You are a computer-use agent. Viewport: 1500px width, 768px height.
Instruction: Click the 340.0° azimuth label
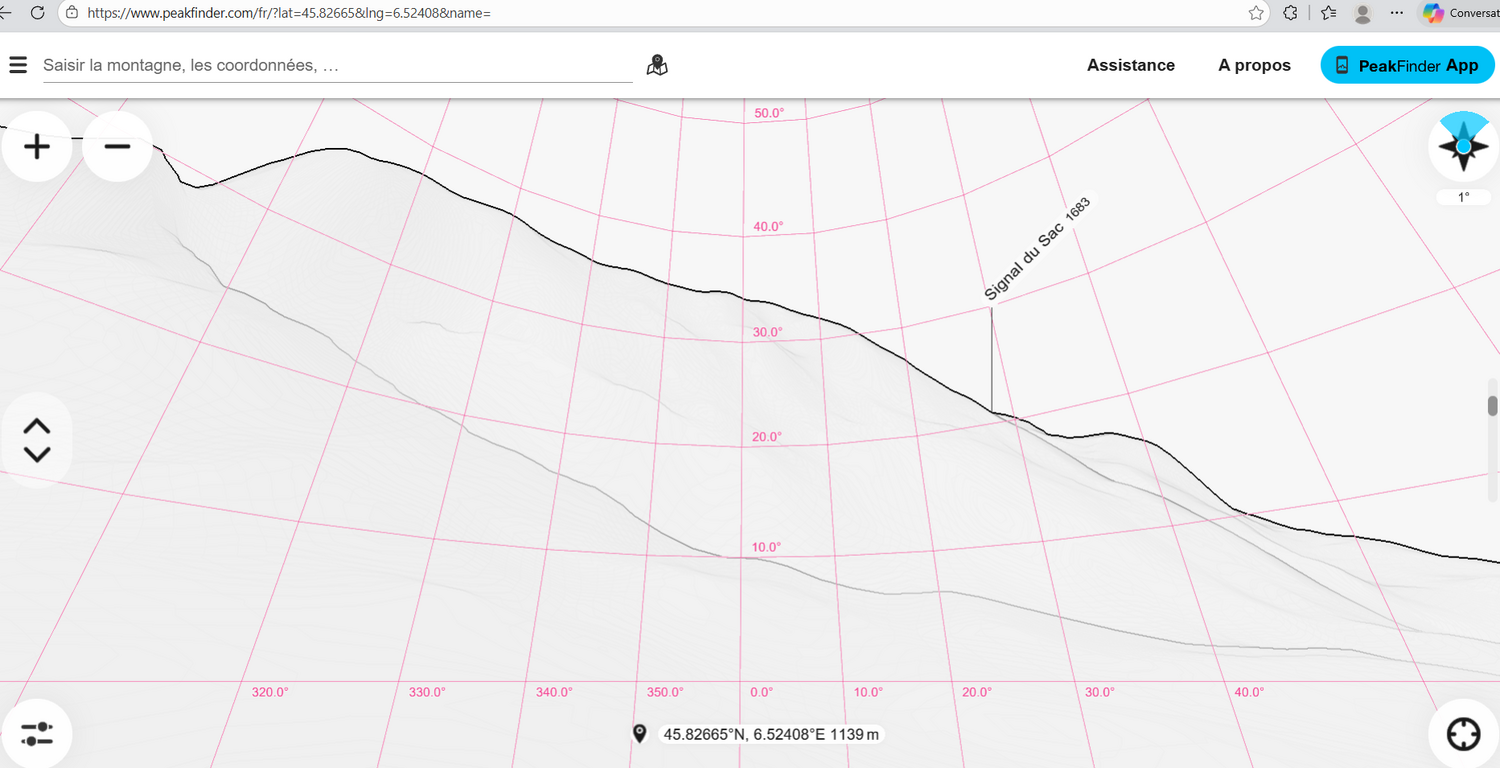(554, 692)
